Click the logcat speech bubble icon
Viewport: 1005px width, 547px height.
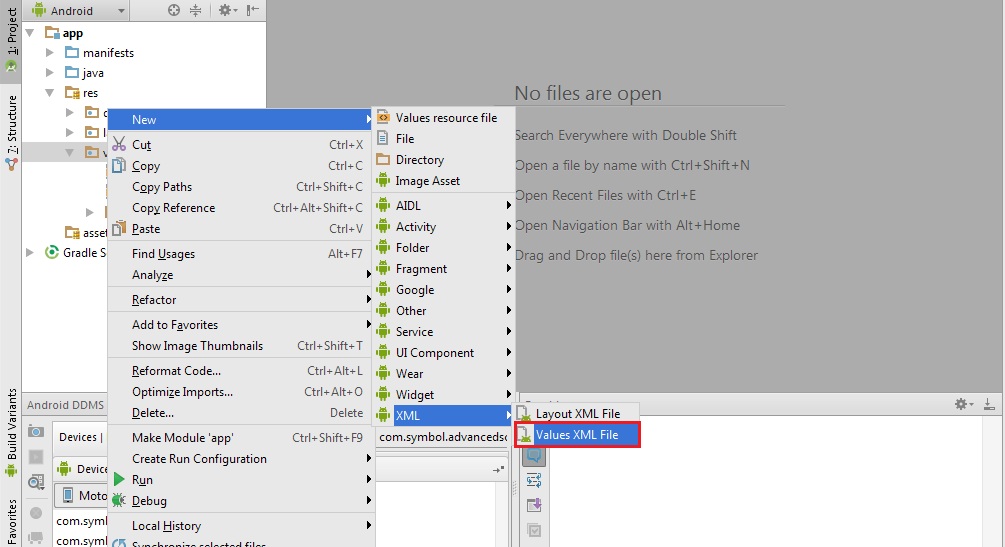pyautogui.click(x=533, y=455)
